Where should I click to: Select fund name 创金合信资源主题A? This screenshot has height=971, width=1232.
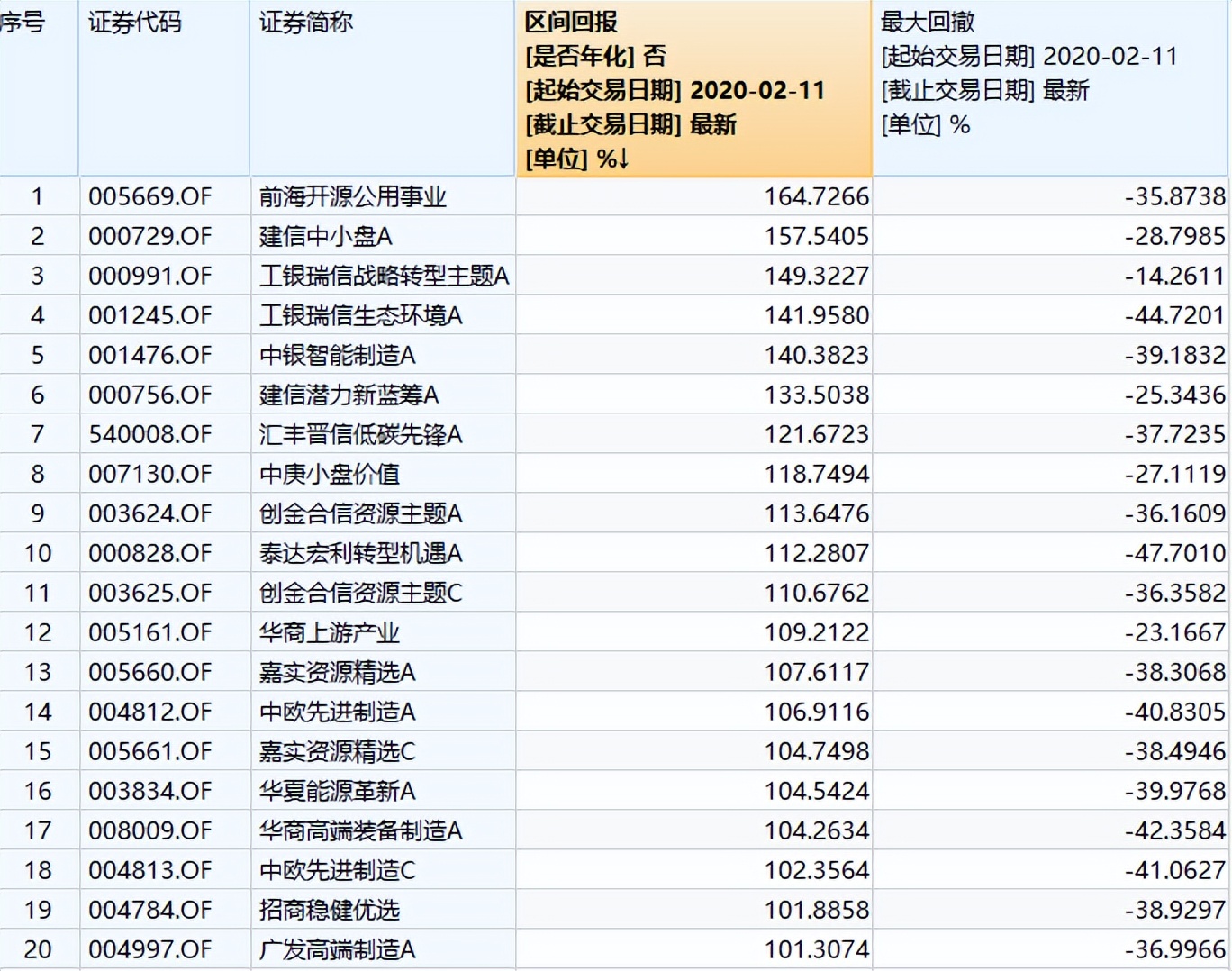click(x=361, y=513)
